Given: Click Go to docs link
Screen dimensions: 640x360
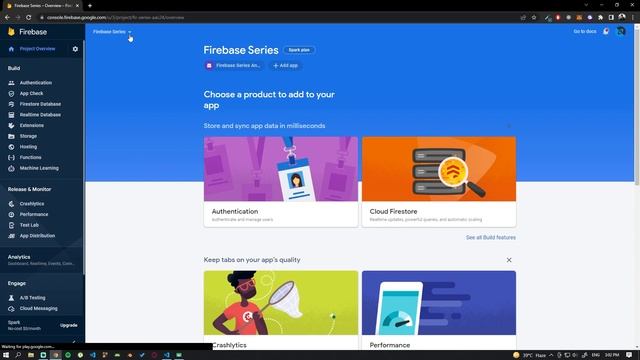Looking at the screenshot, I should coord(585,31).
